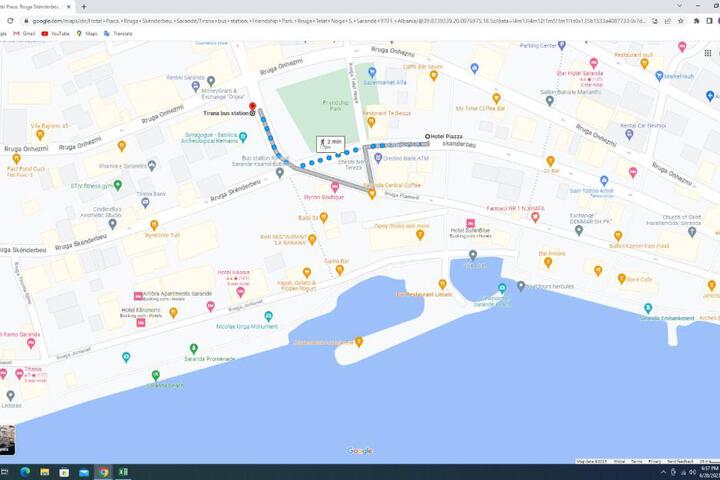The height and width of the screenshot is (480, 720).
Task: Click the Church of Saint Haralambos marker
Action: pos(692,232)
